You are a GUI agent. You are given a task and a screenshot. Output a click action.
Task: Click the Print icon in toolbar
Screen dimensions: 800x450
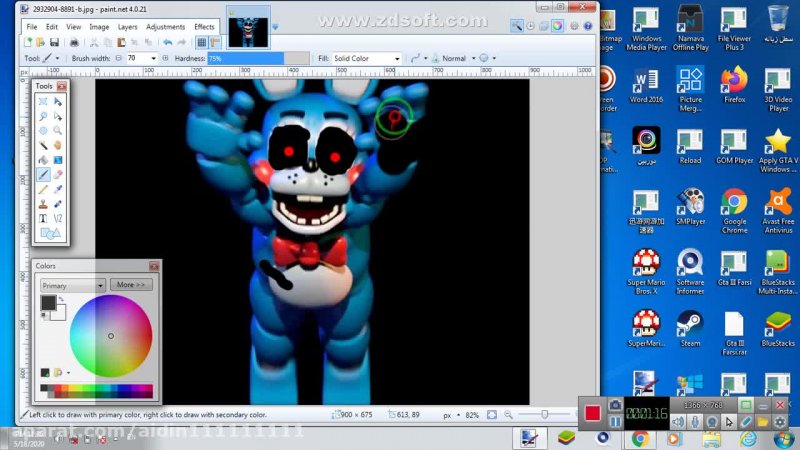click(x=73, y=43)
